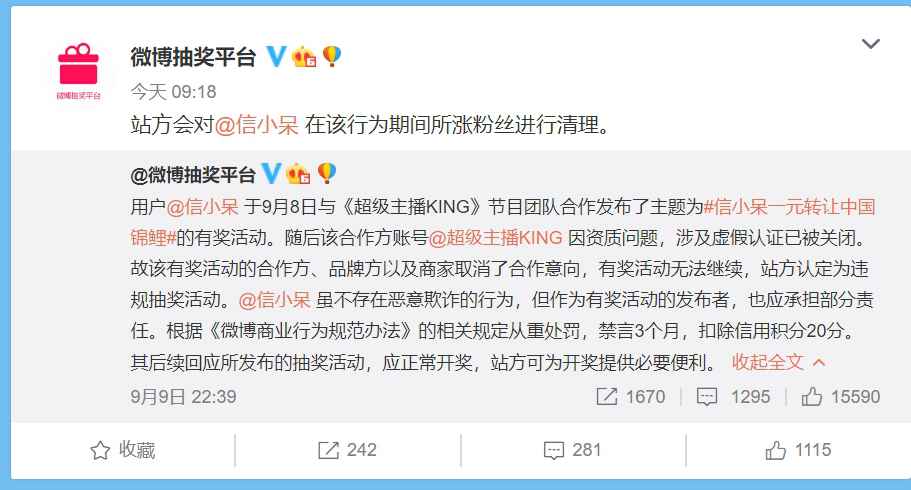Click the 今天 09:18 timestamp
This screenshot has width=911, height=490.
(x=173, y=92)
